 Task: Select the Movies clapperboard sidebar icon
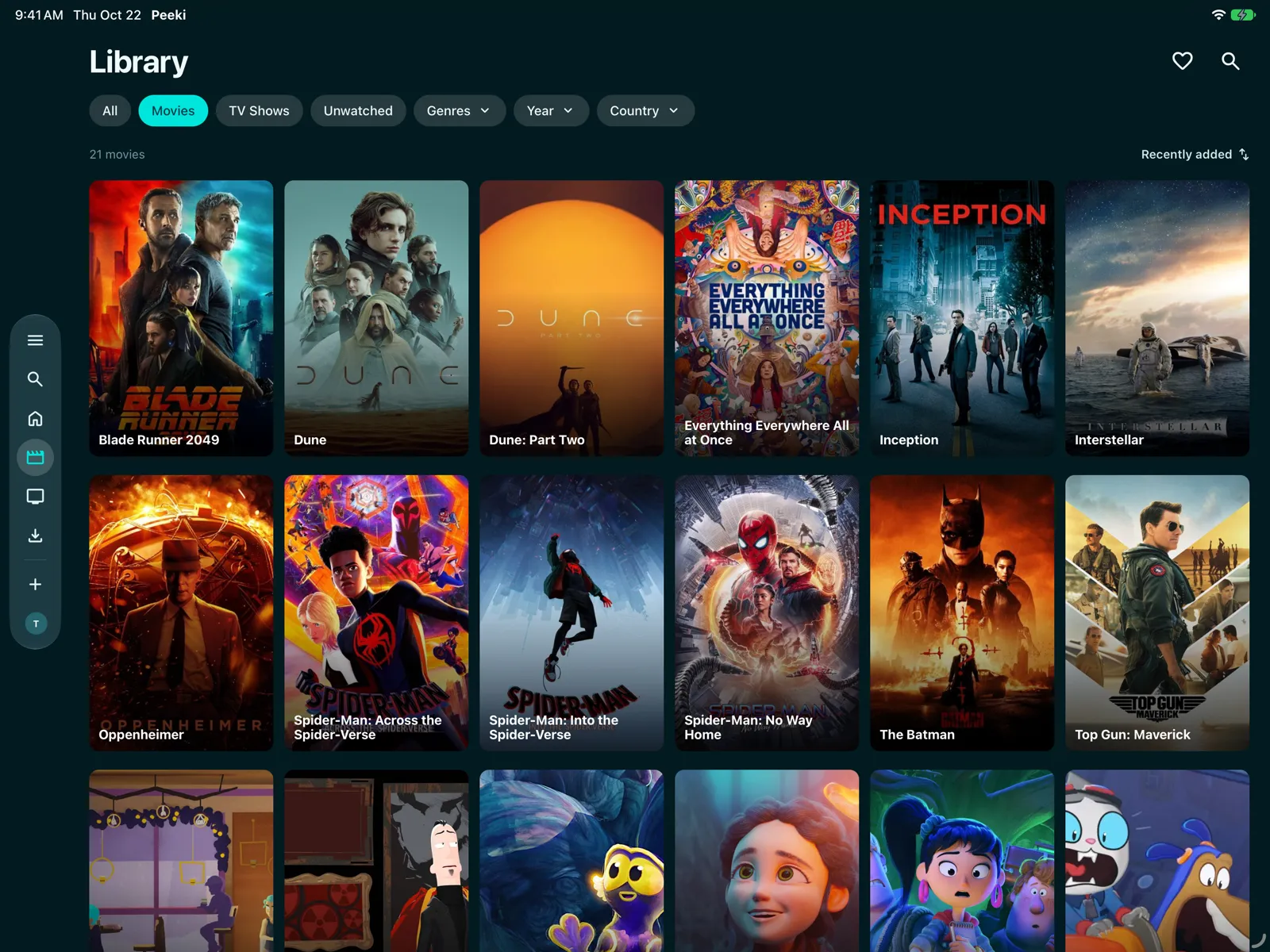(x=35, y=458)
